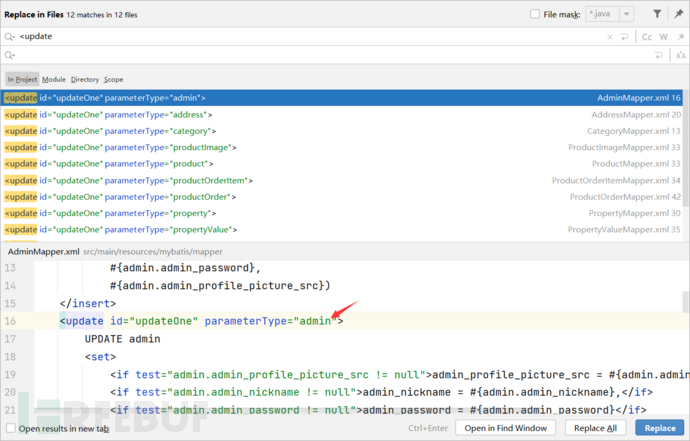Open search history magnifier dropdown
690x441 pixels.
tap(10, 36)
